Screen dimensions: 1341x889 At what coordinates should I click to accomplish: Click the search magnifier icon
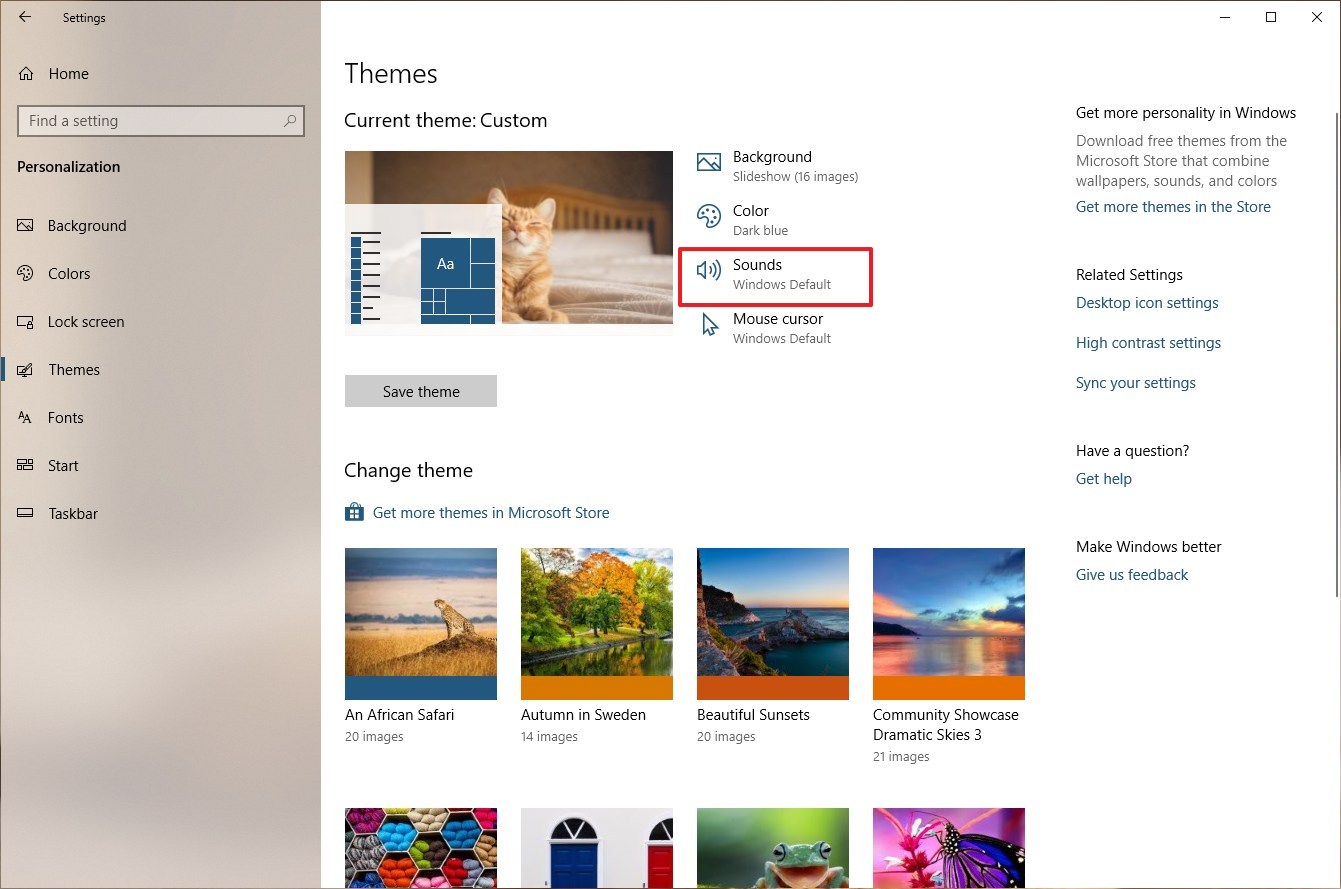point(290,121)
